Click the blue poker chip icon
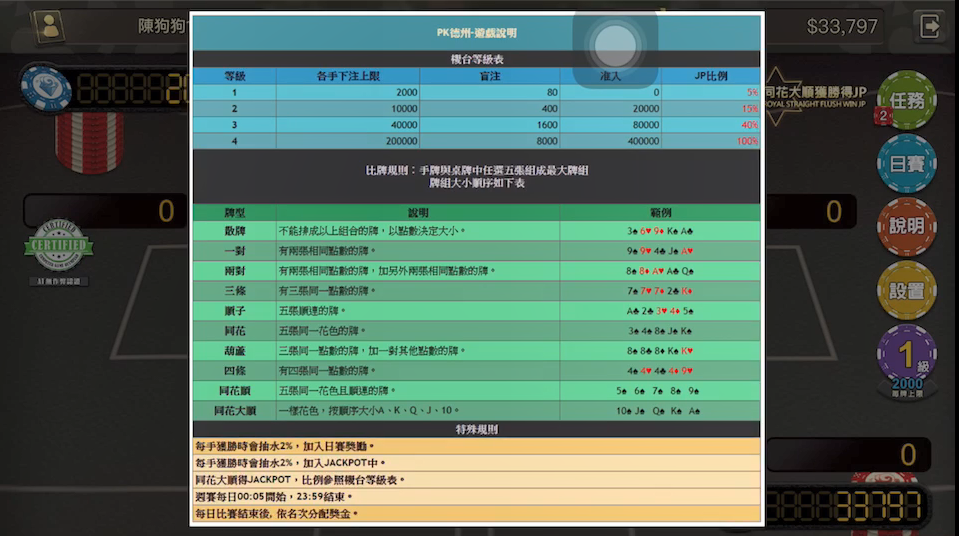The height and width of the screenshot is (536, 959). click(x=46, y=88)
